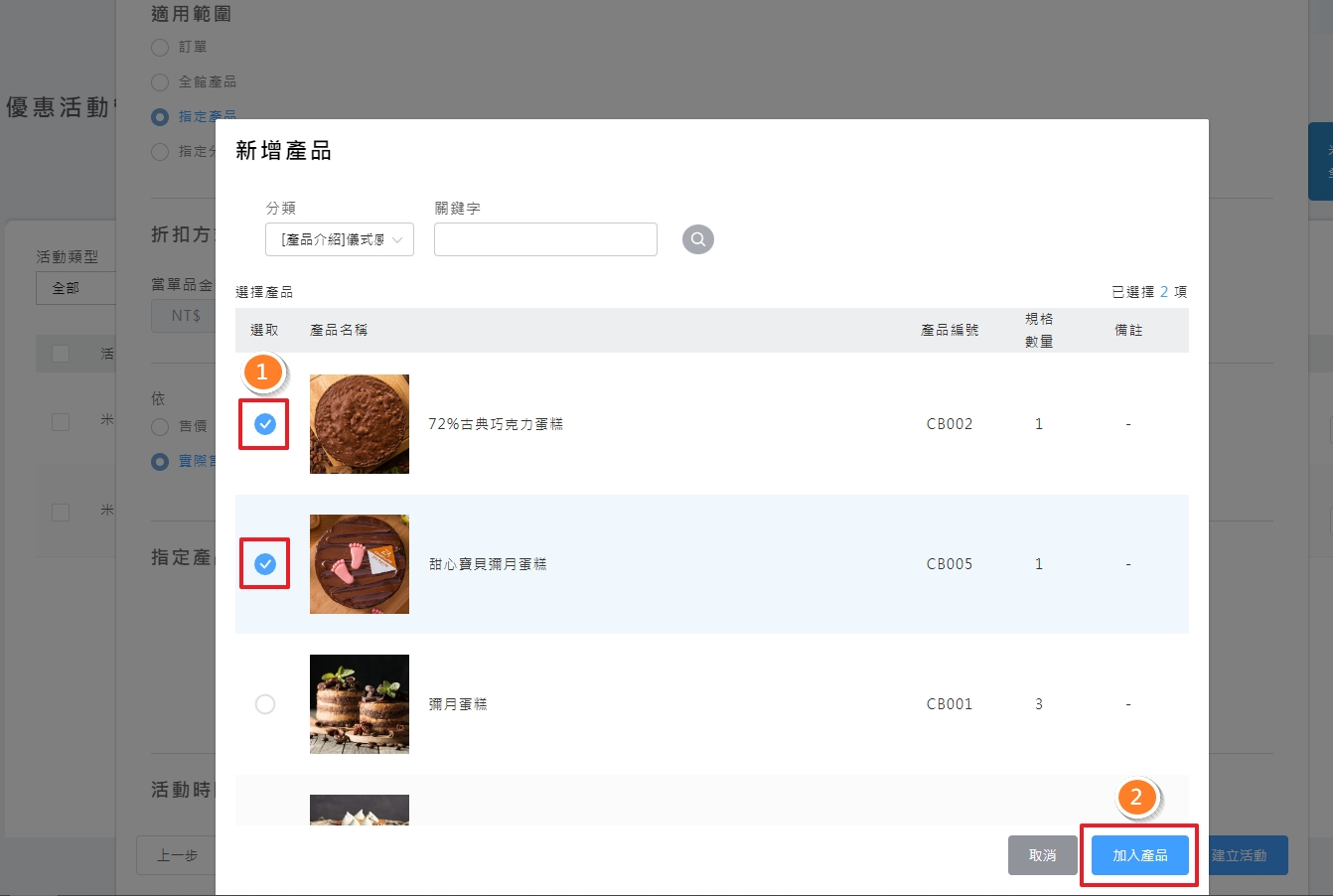The width and height of the screenshot is (1333, 896).
Task: Choose the 全館產品 radio option
Action: pos(159,81)
